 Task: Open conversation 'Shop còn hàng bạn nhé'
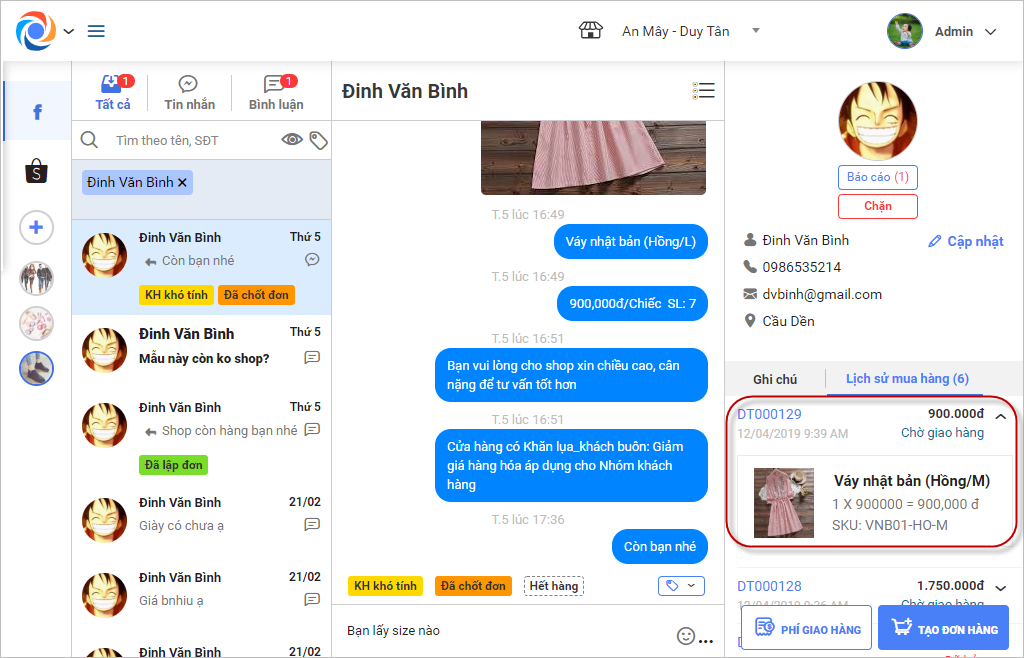coord(201,437)
